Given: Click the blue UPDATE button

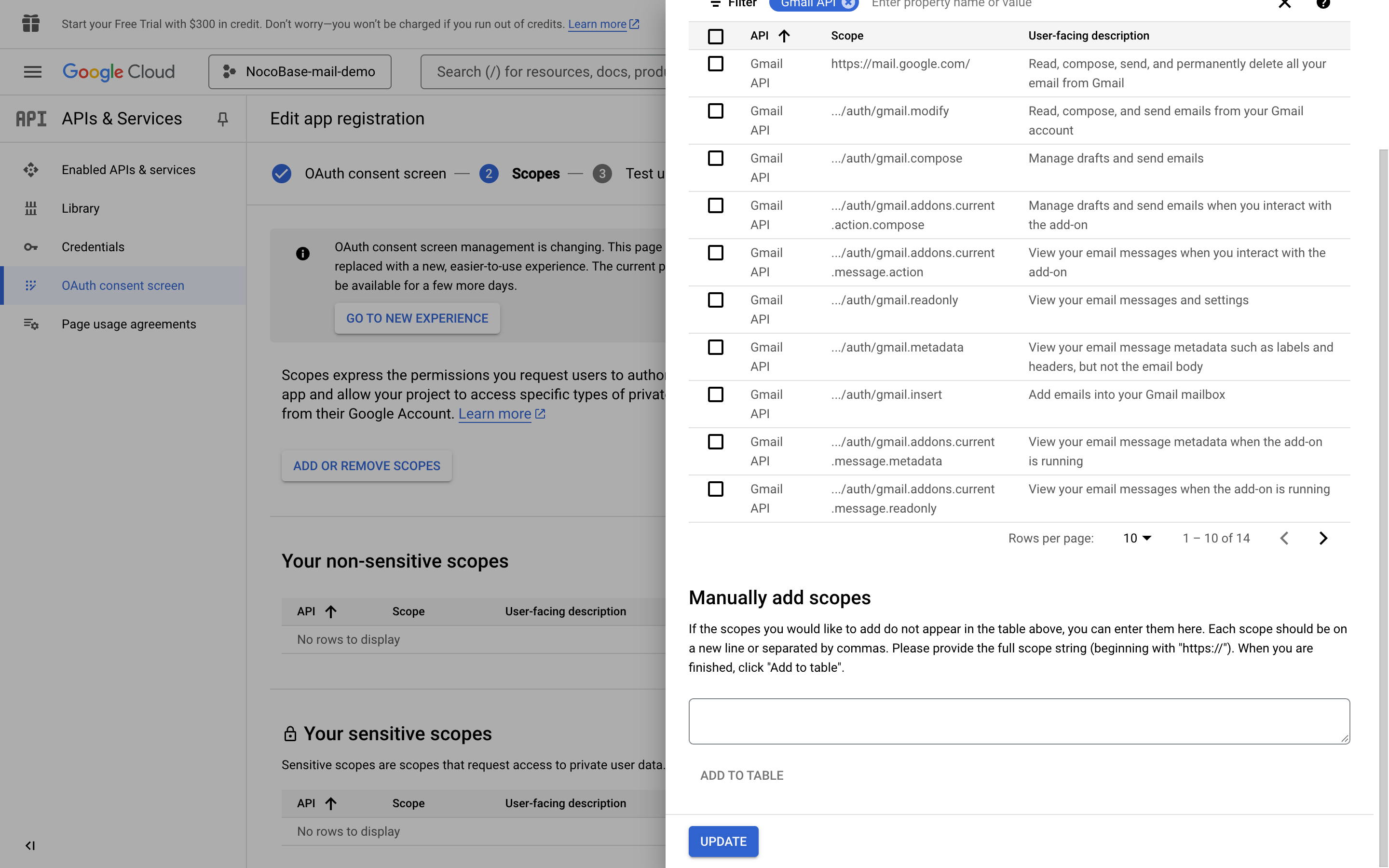Looking at the screenshot, I should pos(723,841).
